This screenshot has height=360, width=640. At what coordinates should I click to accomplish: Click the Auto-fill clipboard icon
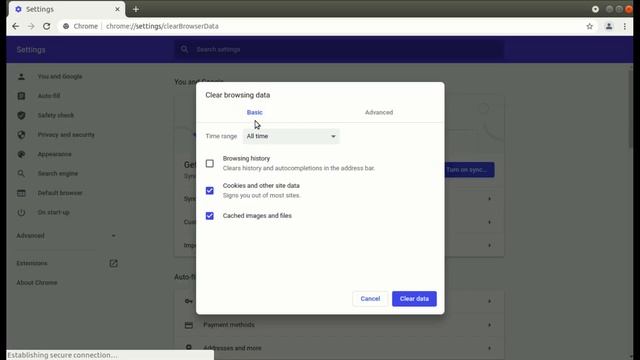(x=21, y=96)
